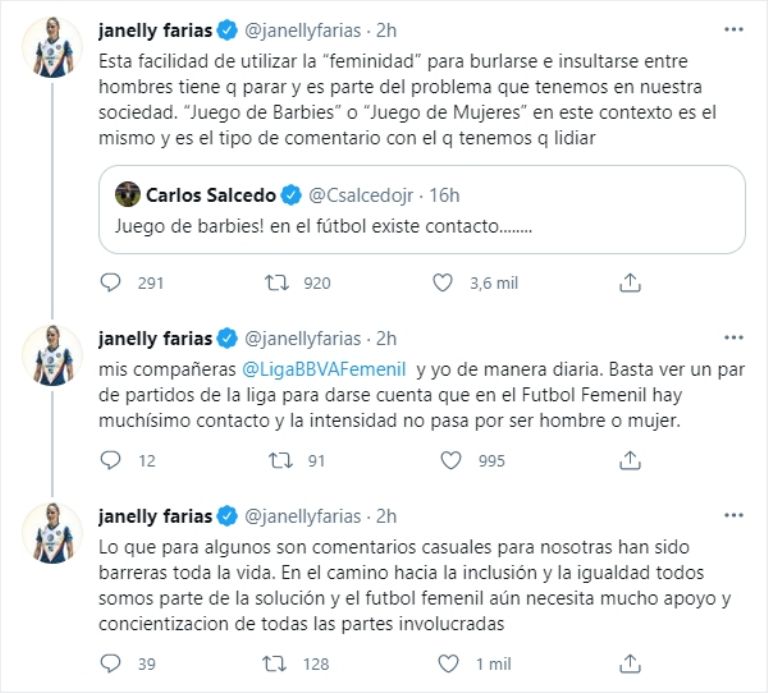Share the tweet mentioning LigaBBVAFemenil
Image resolution: width=768 pixels, height=693 pixels.
point(629,461)
